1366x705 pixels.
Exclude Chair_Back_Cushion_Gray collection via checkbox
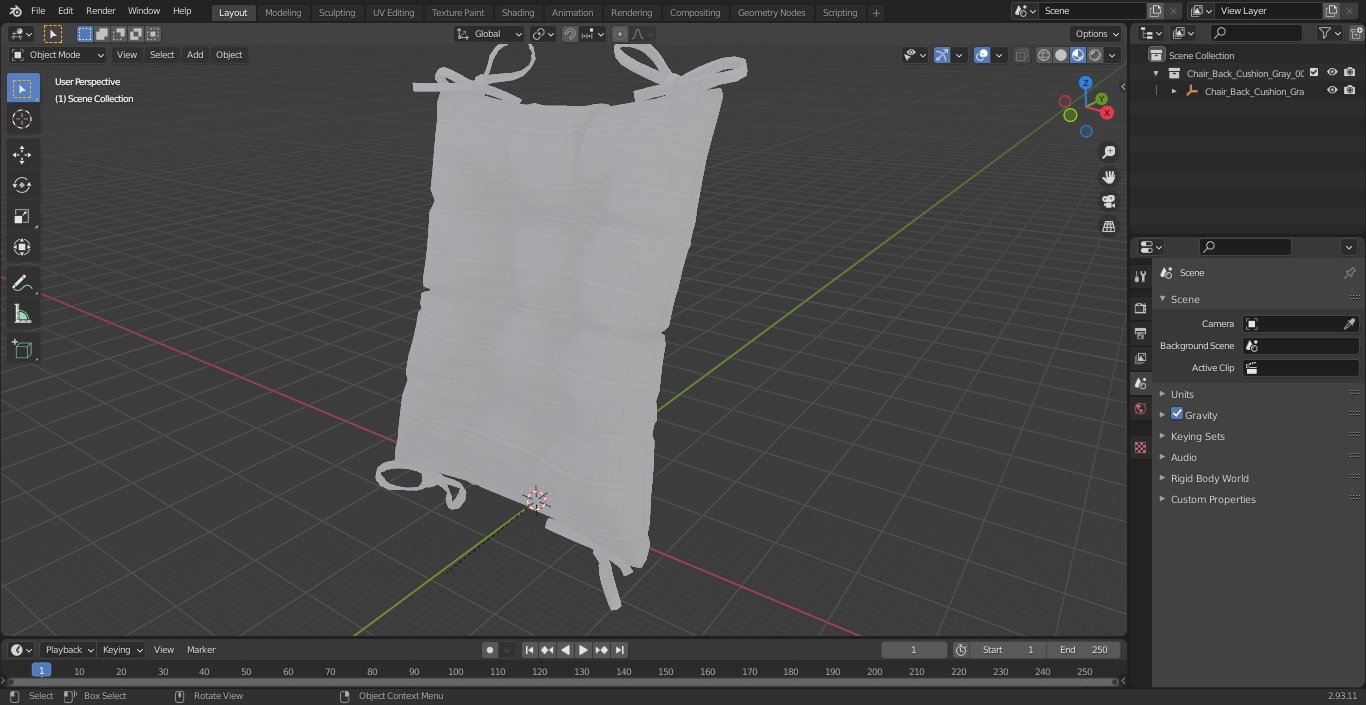point(1314,73)
